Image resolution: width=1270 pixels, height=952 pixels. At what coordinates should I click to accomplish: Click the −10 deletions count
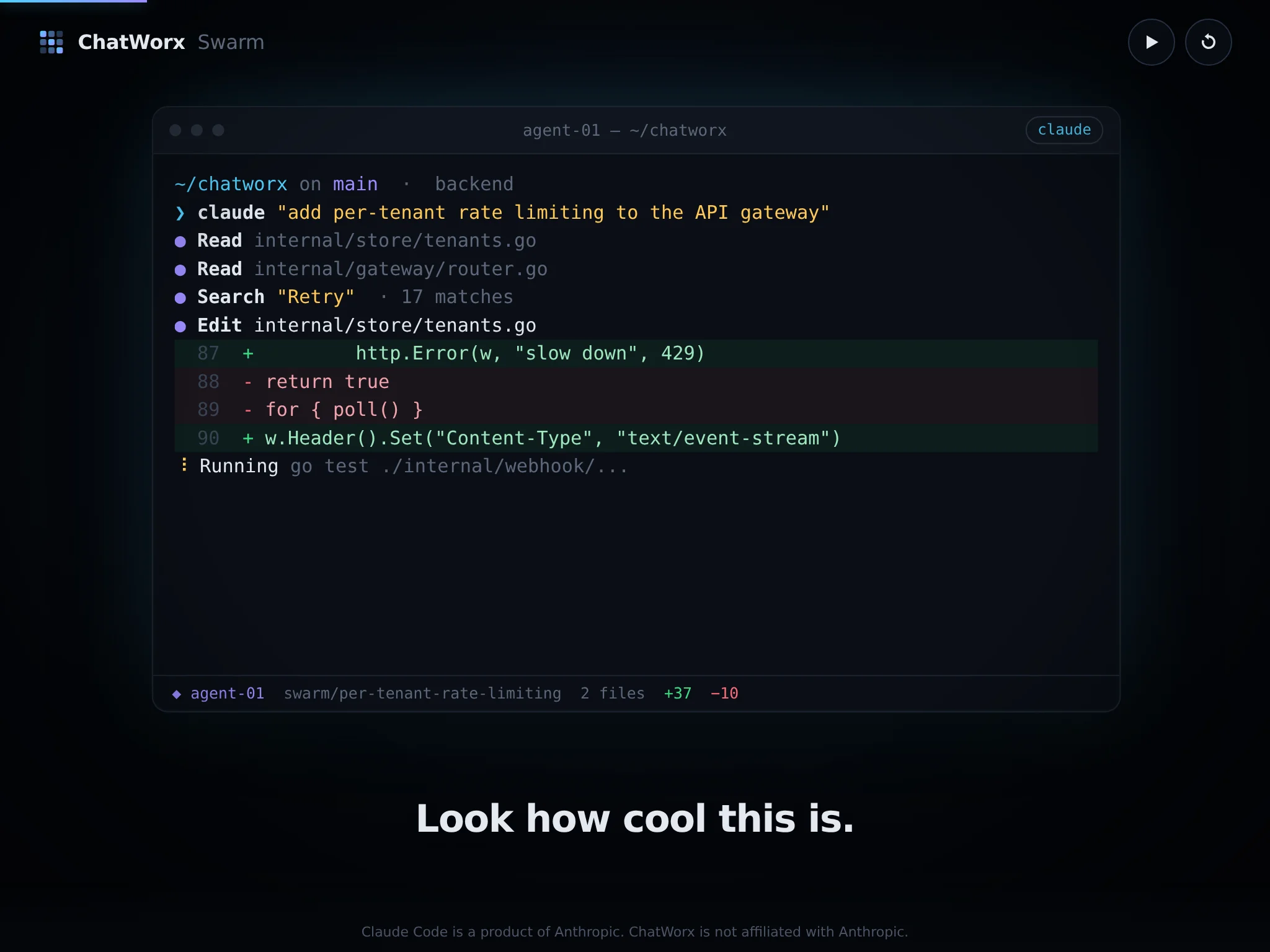(724, 694)
